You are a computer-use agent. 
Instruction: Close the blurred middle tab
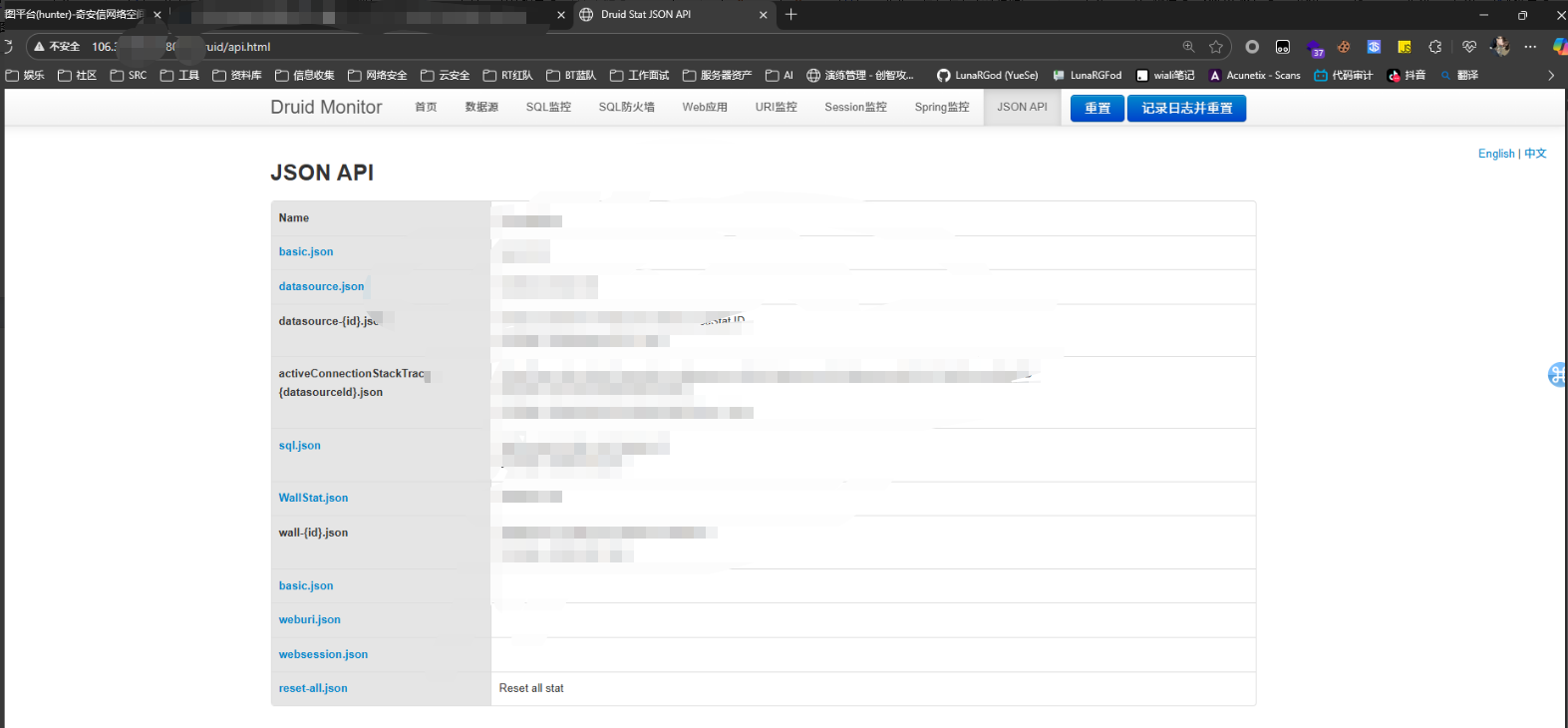[561, 15]
